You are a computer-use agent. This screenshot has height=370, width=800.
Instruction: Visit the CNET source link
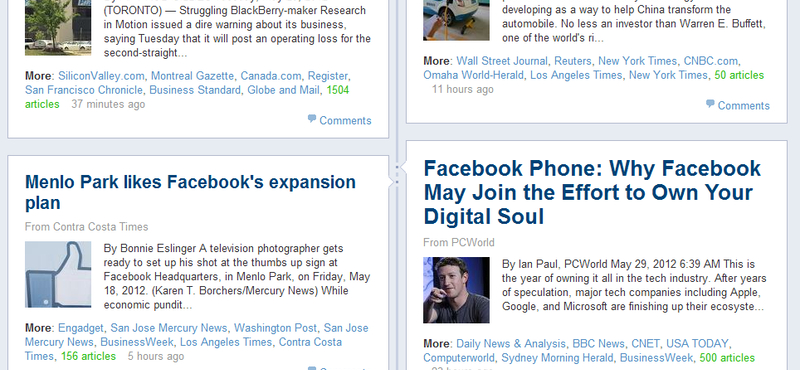645,344
